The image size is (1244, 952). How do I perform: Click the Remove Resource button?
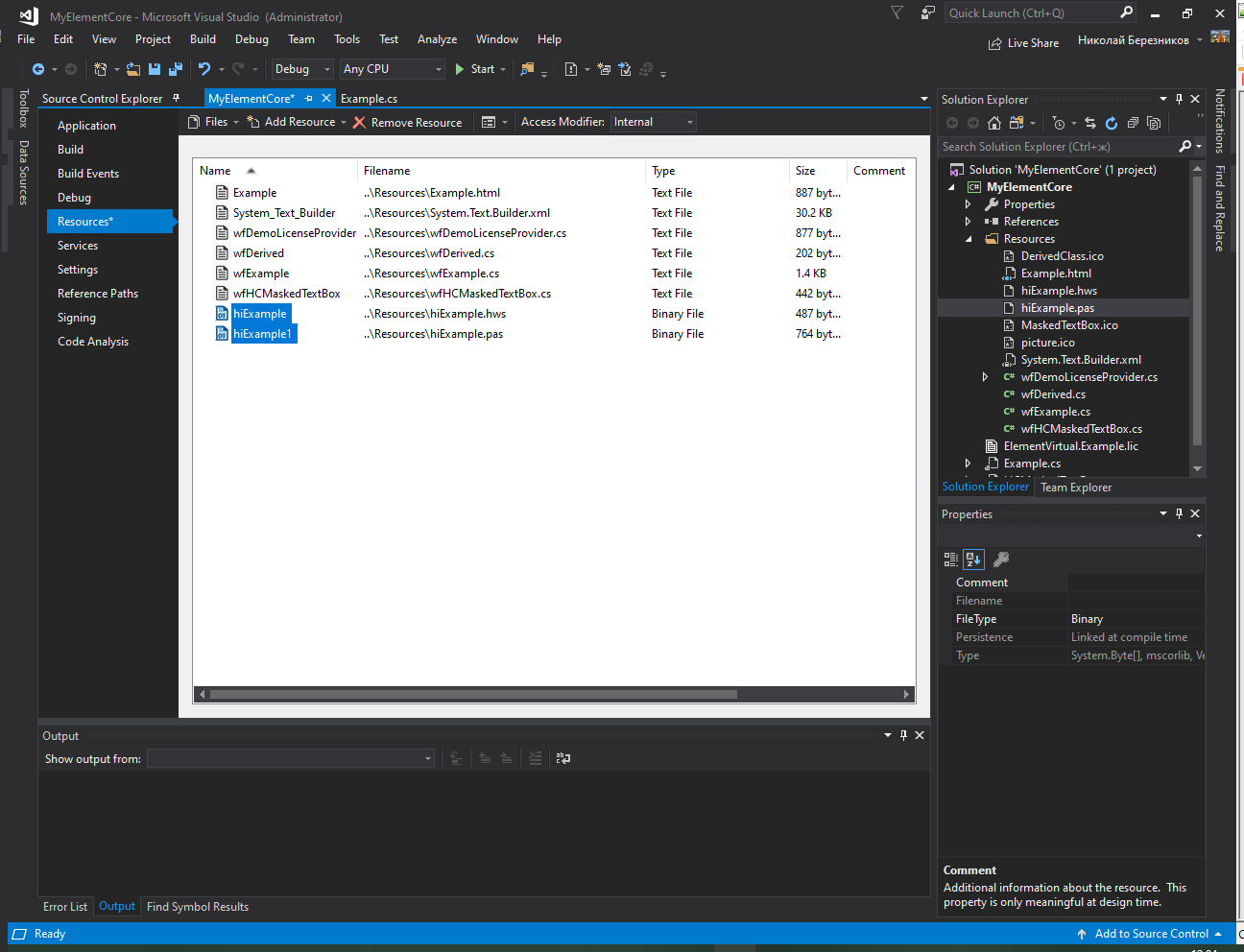(407, 123)
